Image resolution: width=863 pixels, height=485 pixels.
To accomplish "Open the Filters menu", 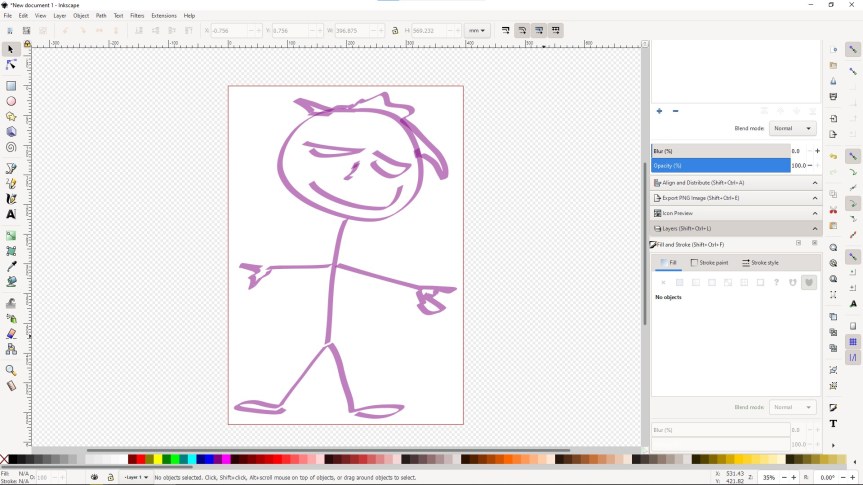I will pos(137,16).
